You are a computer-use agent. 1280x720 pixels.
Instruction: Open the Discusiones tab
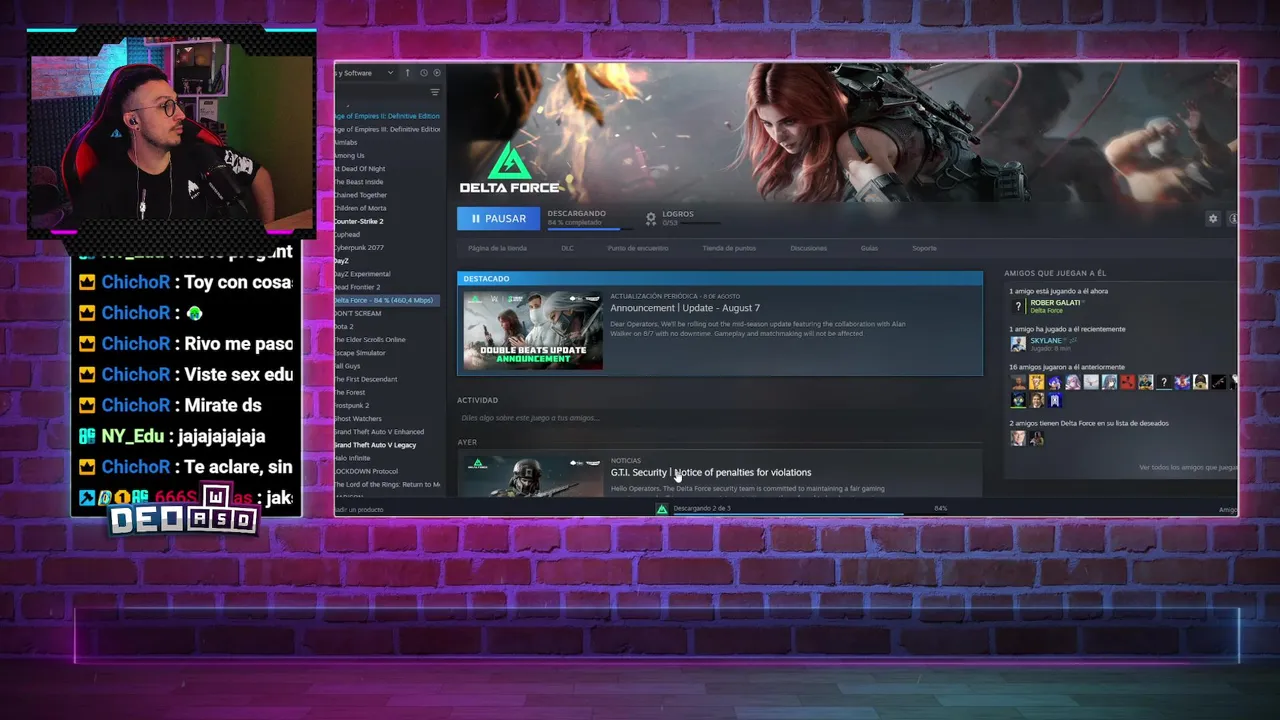[x=808, y=248]
